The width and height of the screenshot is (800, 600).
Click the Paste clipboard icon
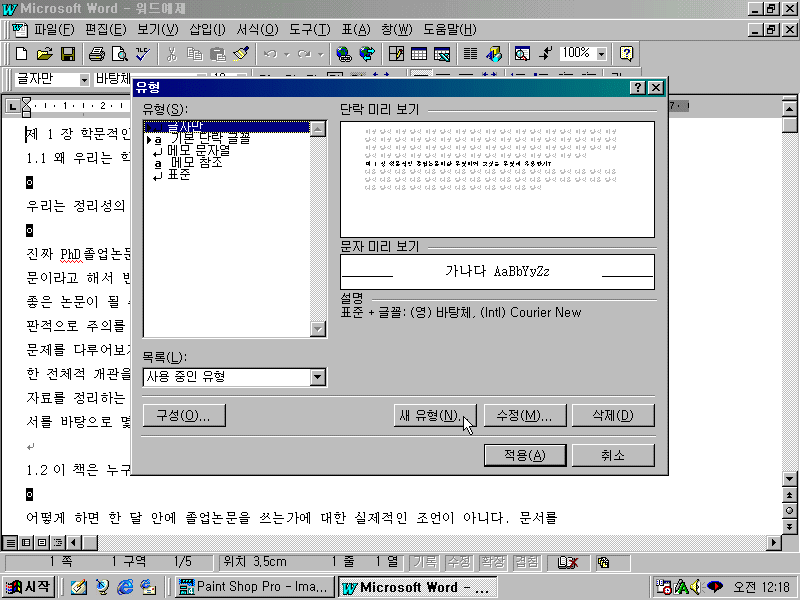(218, 54)
